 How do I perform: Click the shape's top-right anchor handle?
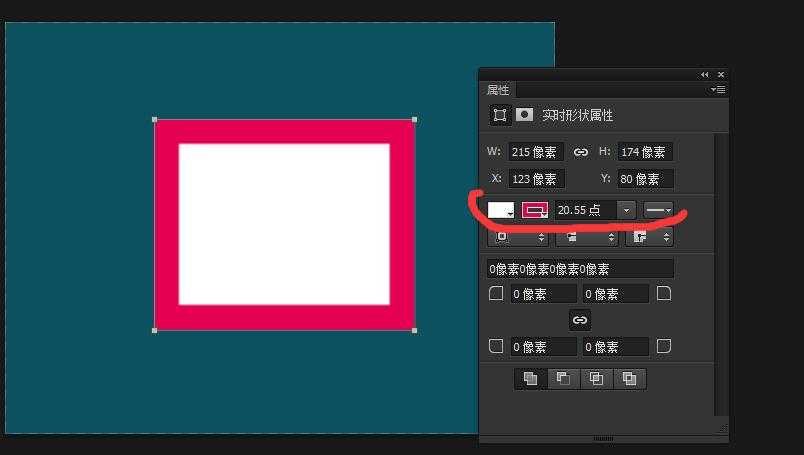415,120
